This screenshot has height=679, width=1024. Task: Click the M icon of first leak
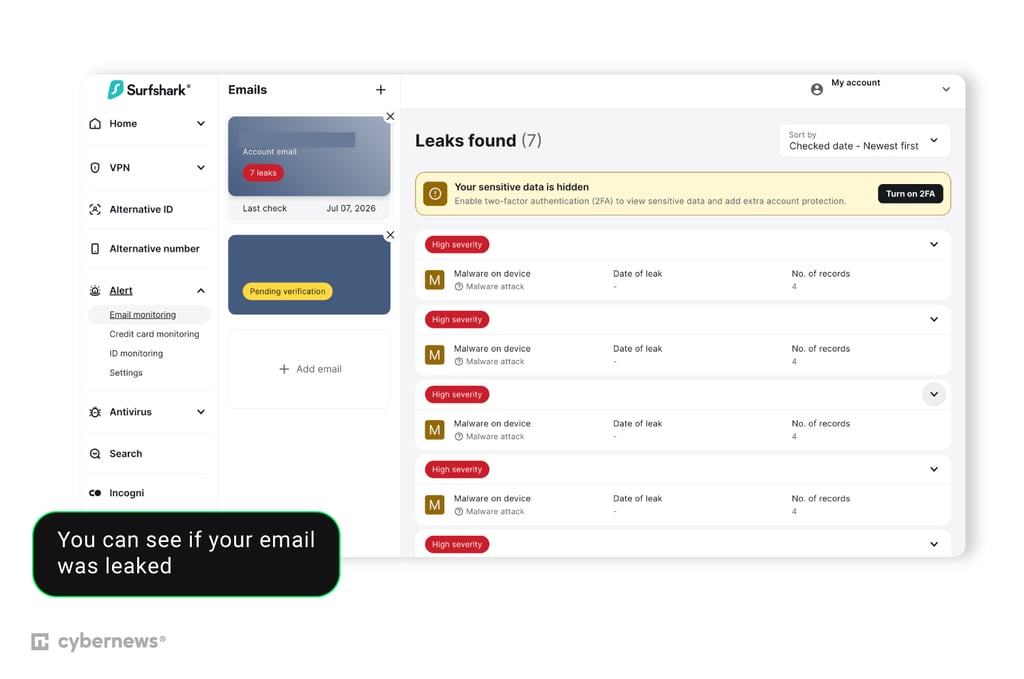coord(435,280)
